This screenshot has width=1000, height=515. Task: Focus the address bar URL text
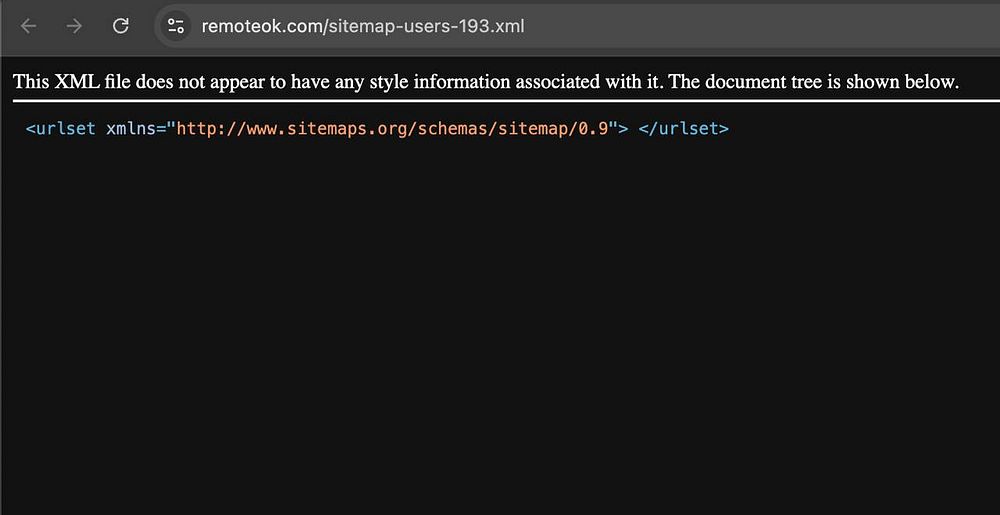tap(363, 26)
